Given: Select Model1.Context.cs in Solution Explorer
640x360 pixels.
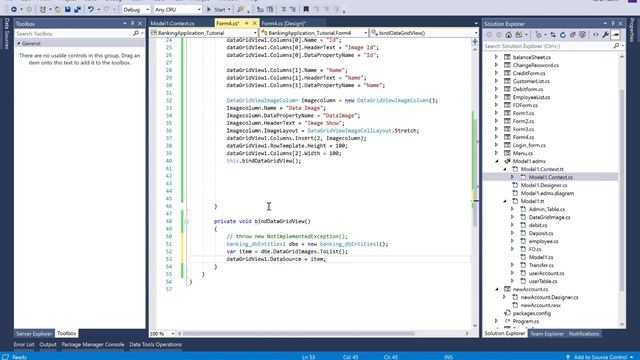Looking at the screenshot, I should 550,177.
